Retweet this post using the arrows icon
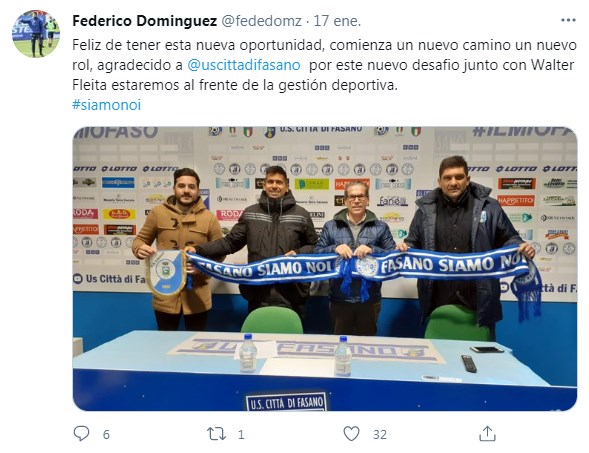The width and height of the screenshot is (589, 453). tap(216, 434)
